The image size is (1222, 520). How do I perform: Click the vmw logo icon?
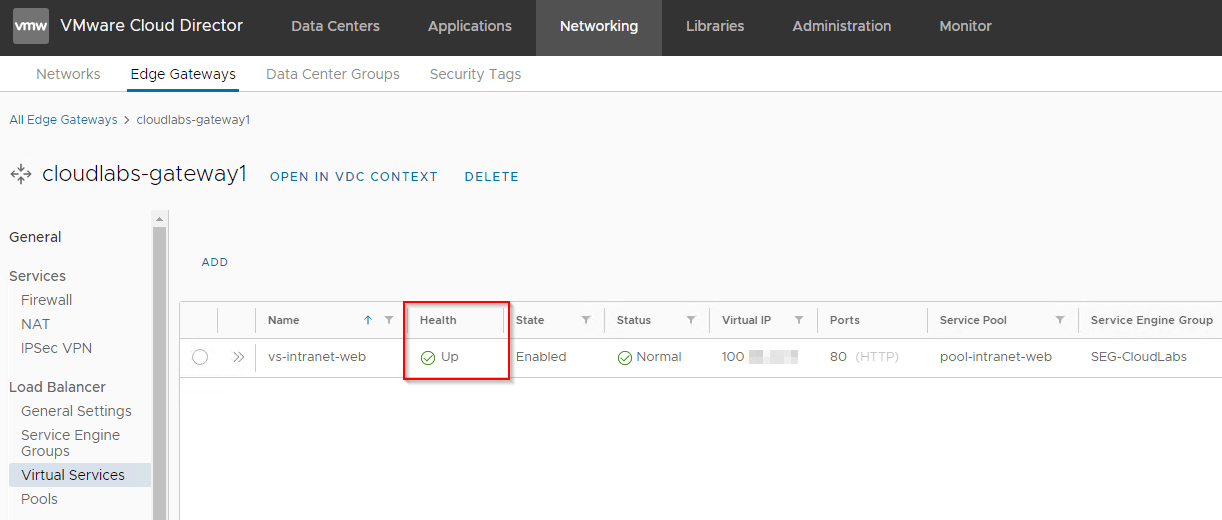coord(30,26)
